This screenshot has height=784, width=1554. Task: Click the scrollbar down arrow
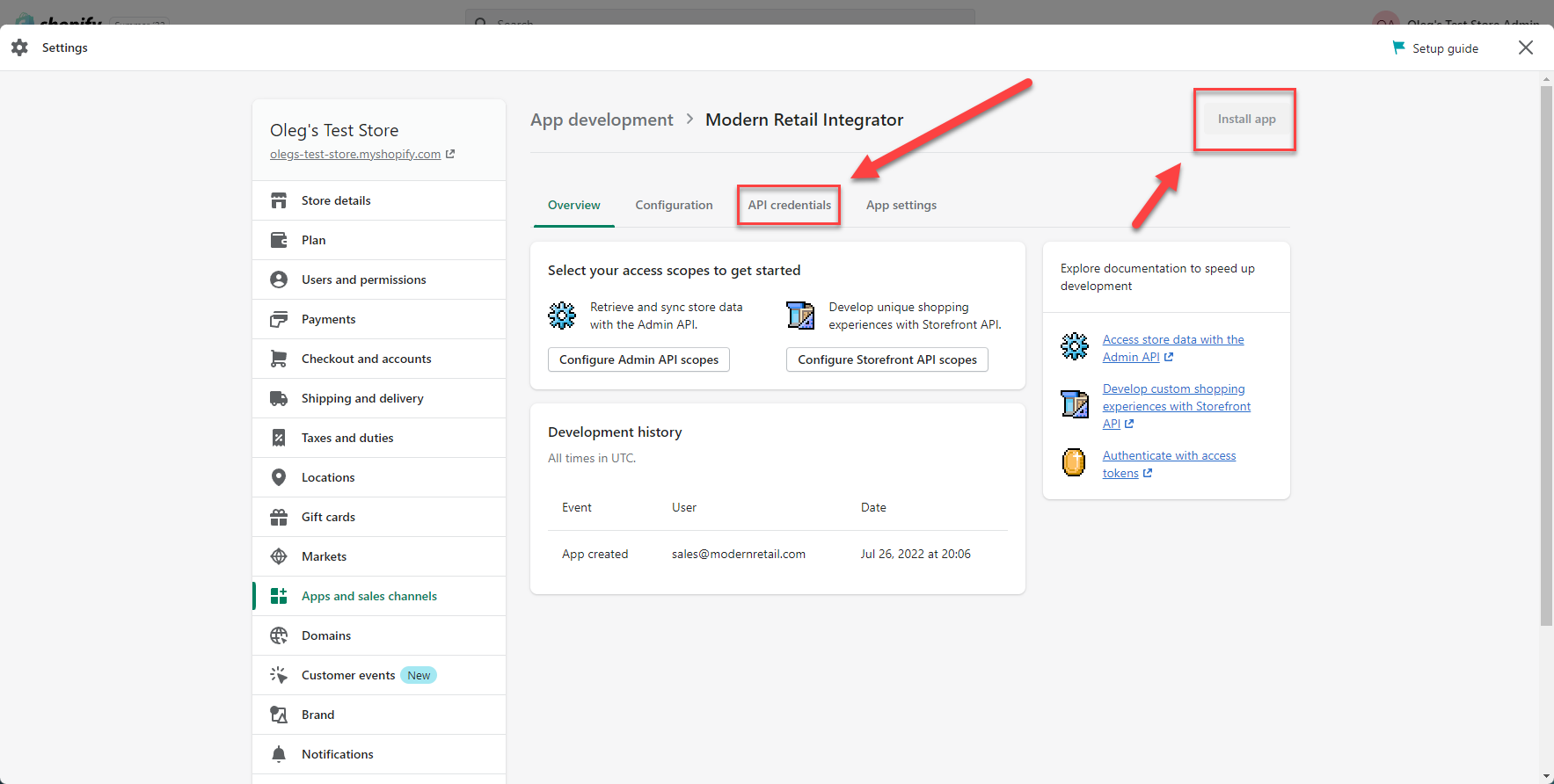click(x=1547, y=777)
